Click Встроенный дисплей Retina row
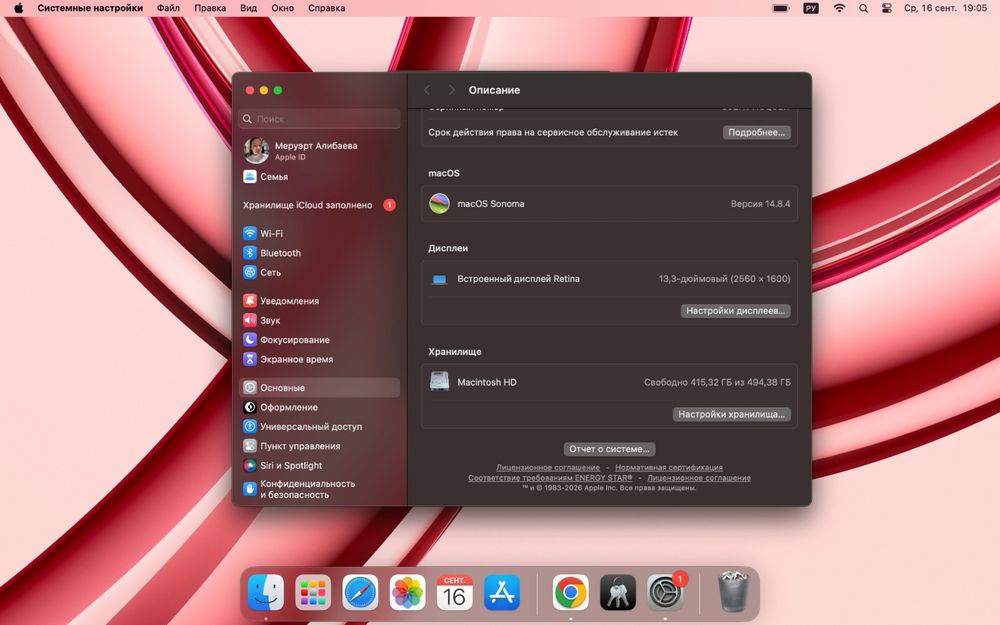Screen dimensions: 1000x625 point(609,279)
